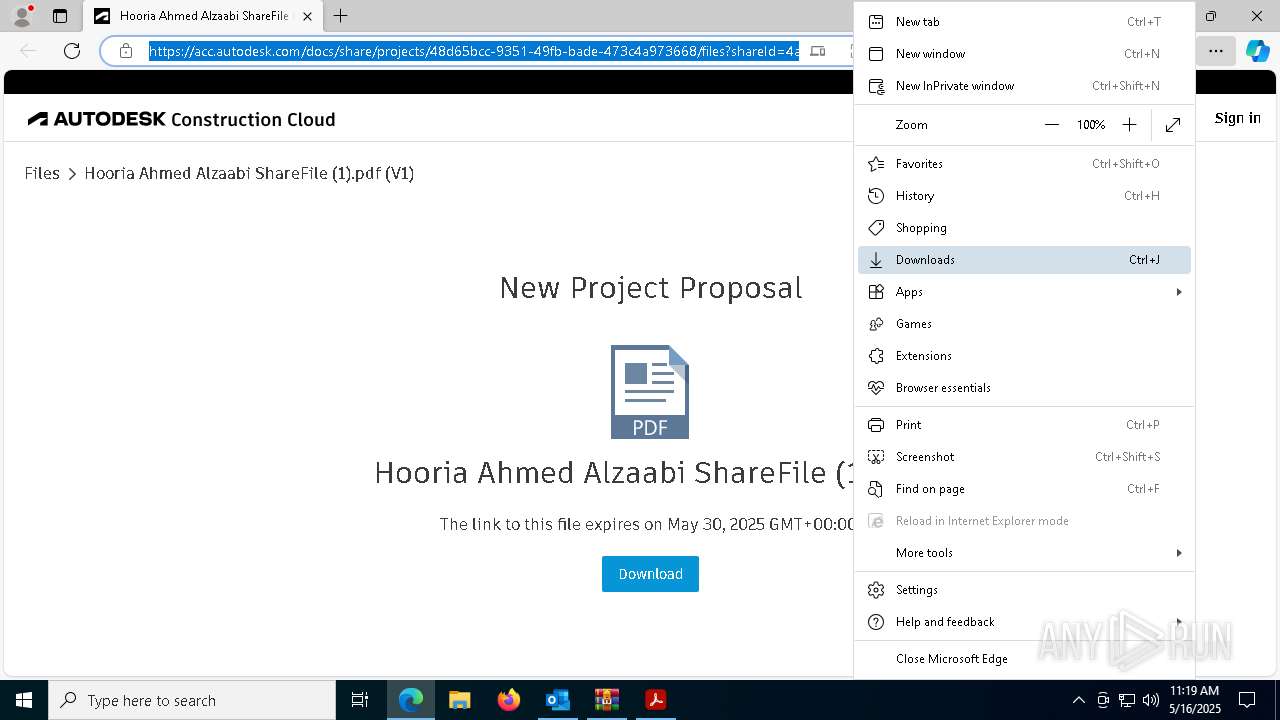Viewport: 1280px width, 720px height.
Task: Click the Autodesk Construction Cloud logo
Action: click(182, 119)
